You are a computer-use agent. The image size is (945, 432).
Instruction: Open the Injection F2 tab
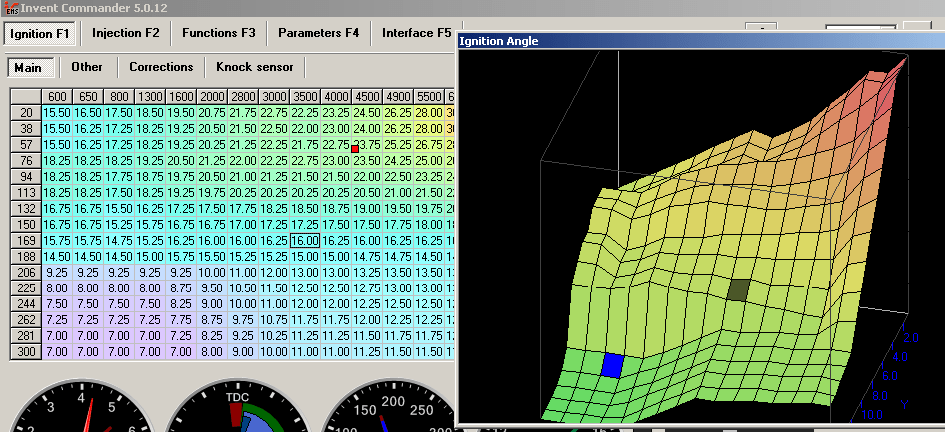click(x=125, y=33)
